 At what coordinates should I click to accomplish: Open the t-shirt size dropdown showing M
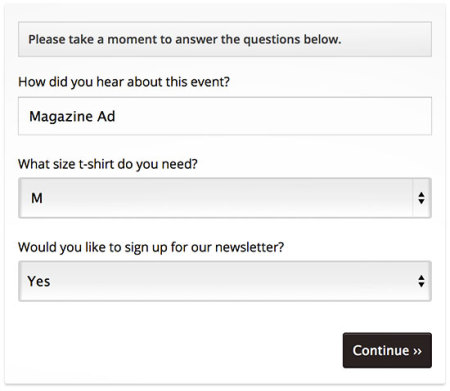(225, 198)
